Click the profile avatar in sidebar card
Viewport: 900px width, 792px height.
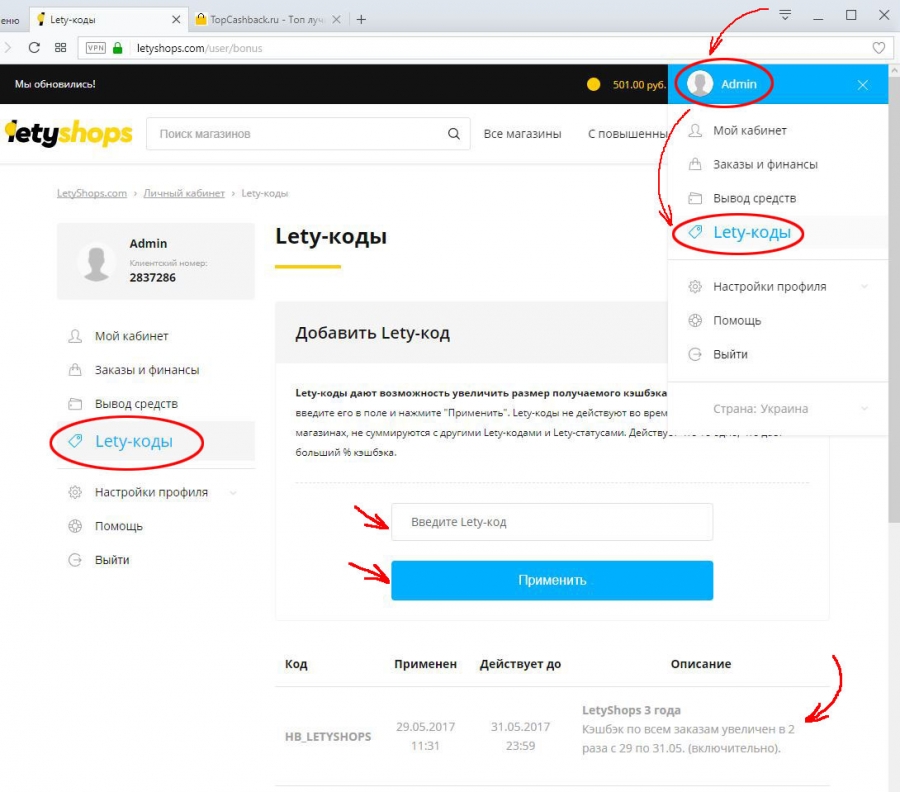(96, 263)
